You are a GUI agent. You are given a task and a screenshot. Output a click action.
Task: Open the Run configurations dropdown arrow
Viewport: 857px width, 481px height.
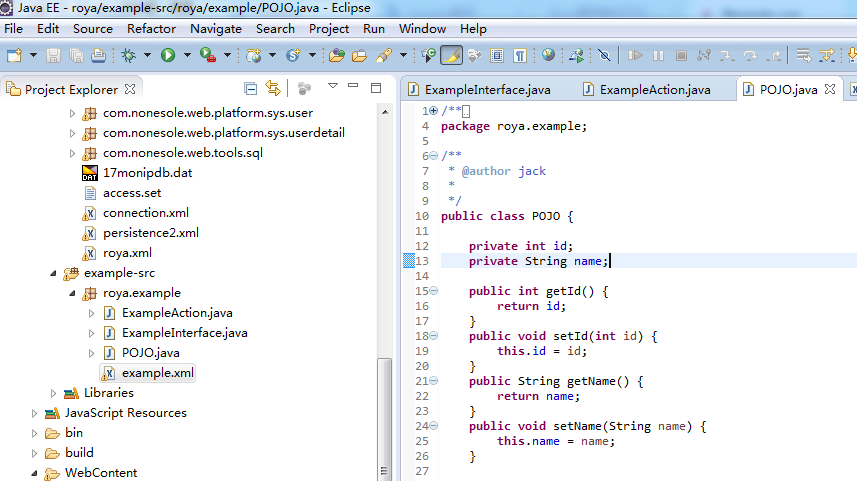[187, 55]
